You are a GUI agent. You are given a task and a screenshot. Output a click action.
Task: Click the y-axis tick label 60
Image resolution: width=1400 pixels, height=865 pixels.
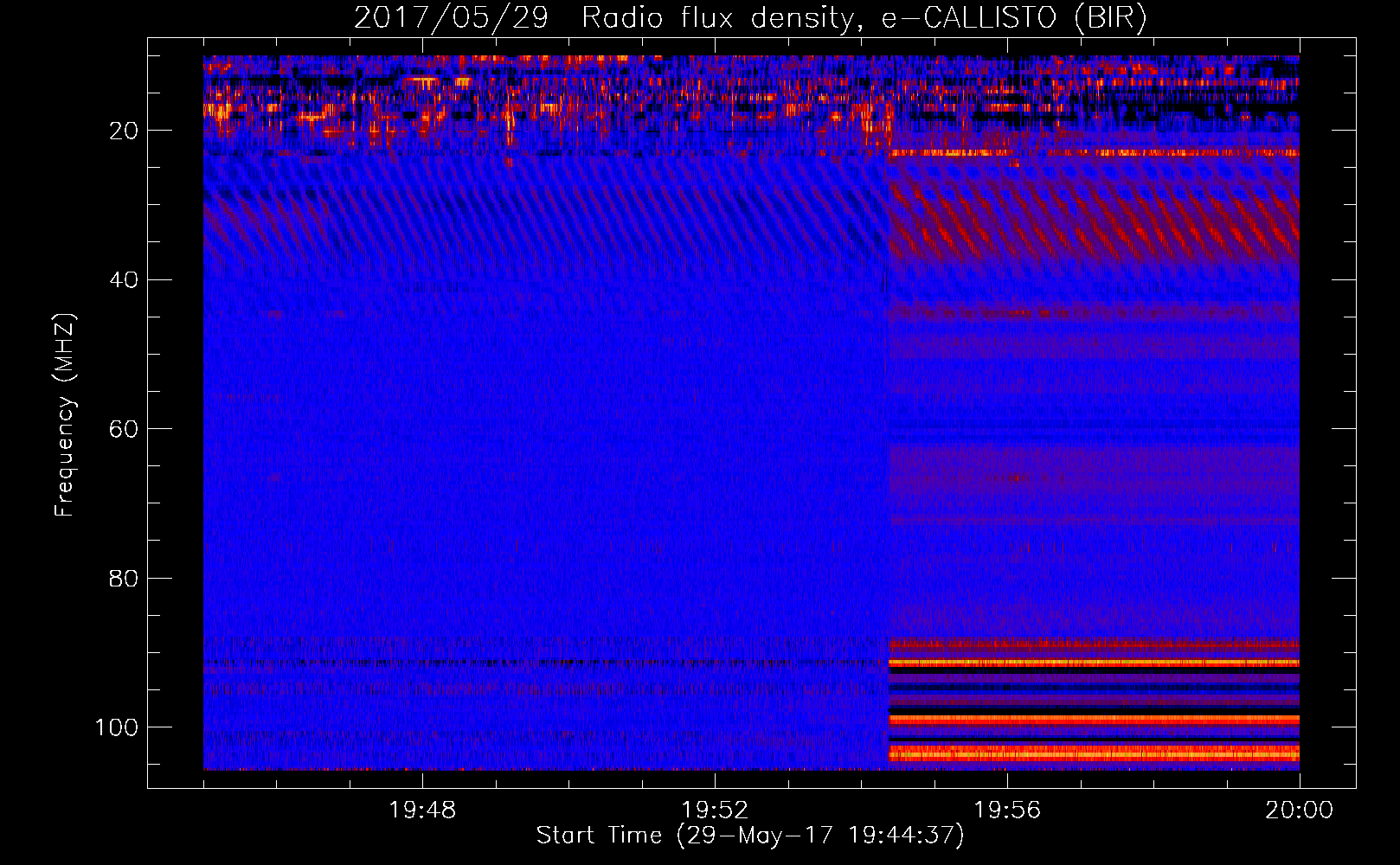pos(123,429)
